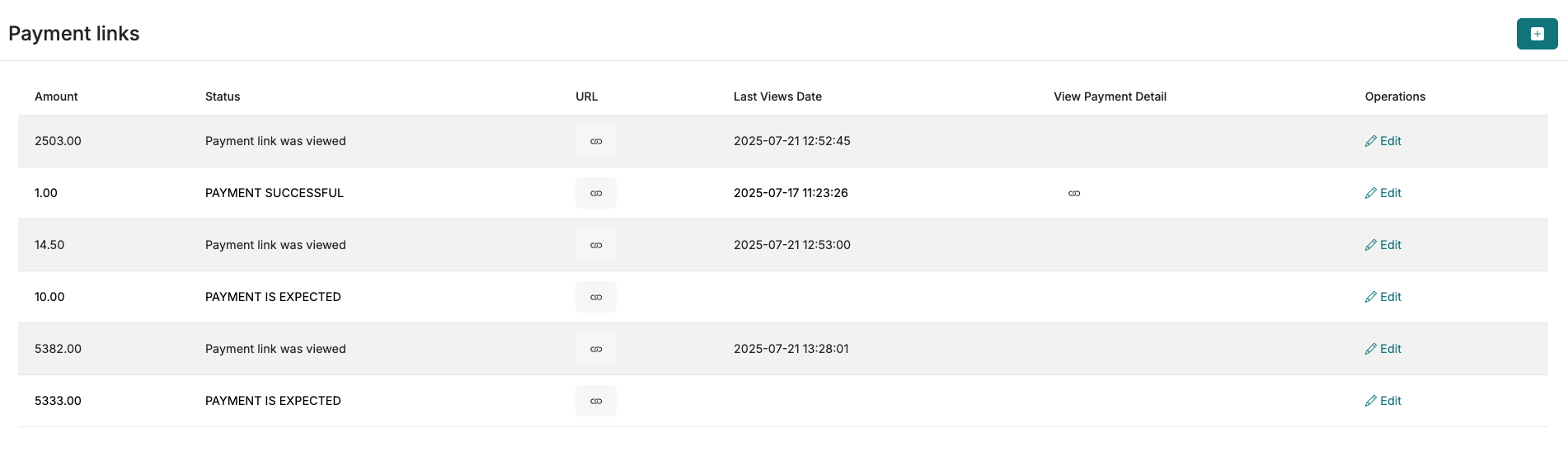1568x452 pixels.
Task: Copy URL link icon for 2503.00 payment
Action: [596, 141]
